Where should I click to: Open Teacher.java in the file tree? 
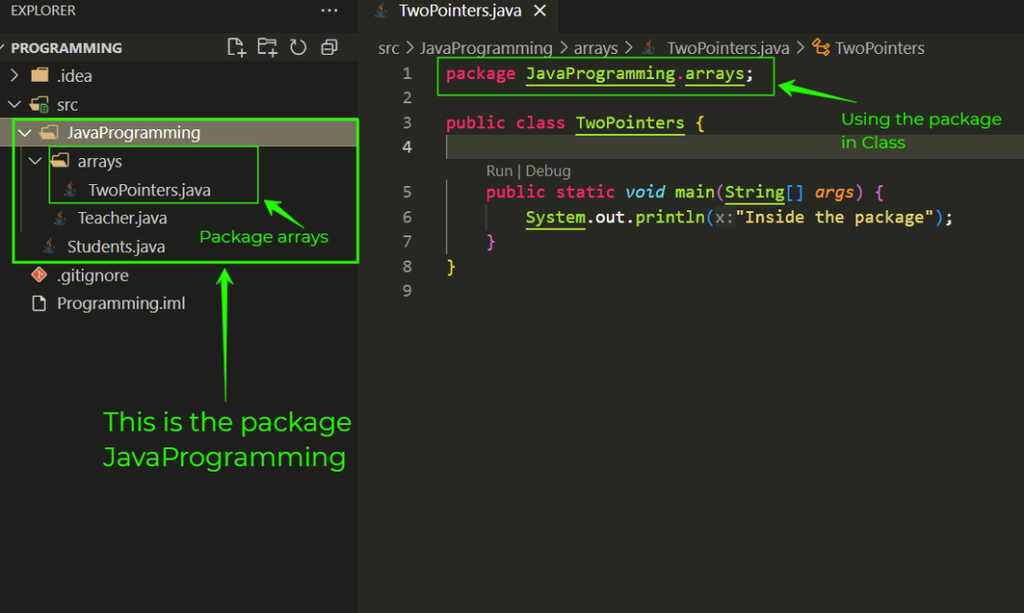tap(122, 218)
